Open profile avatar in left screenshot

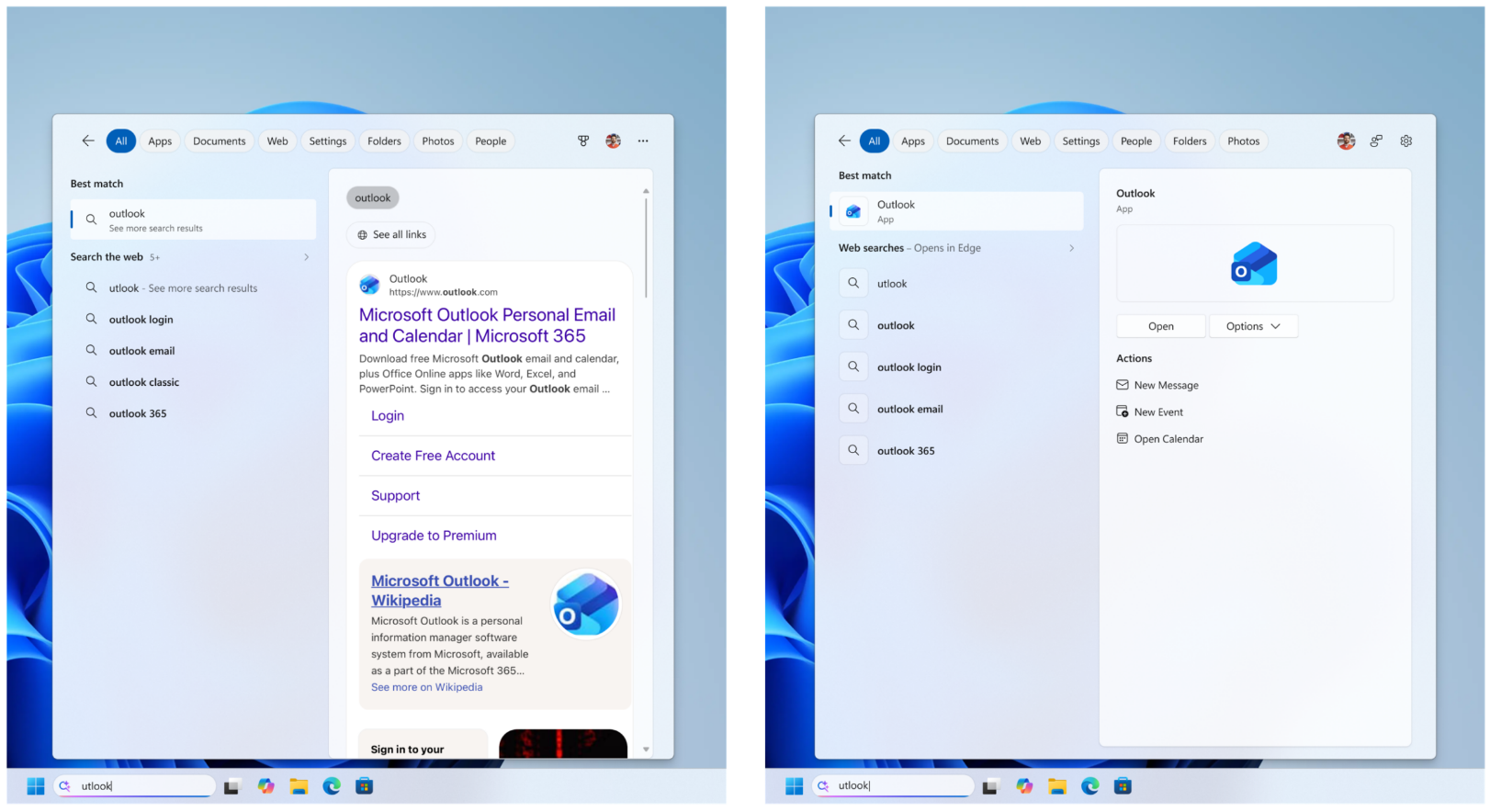(614, 141)
